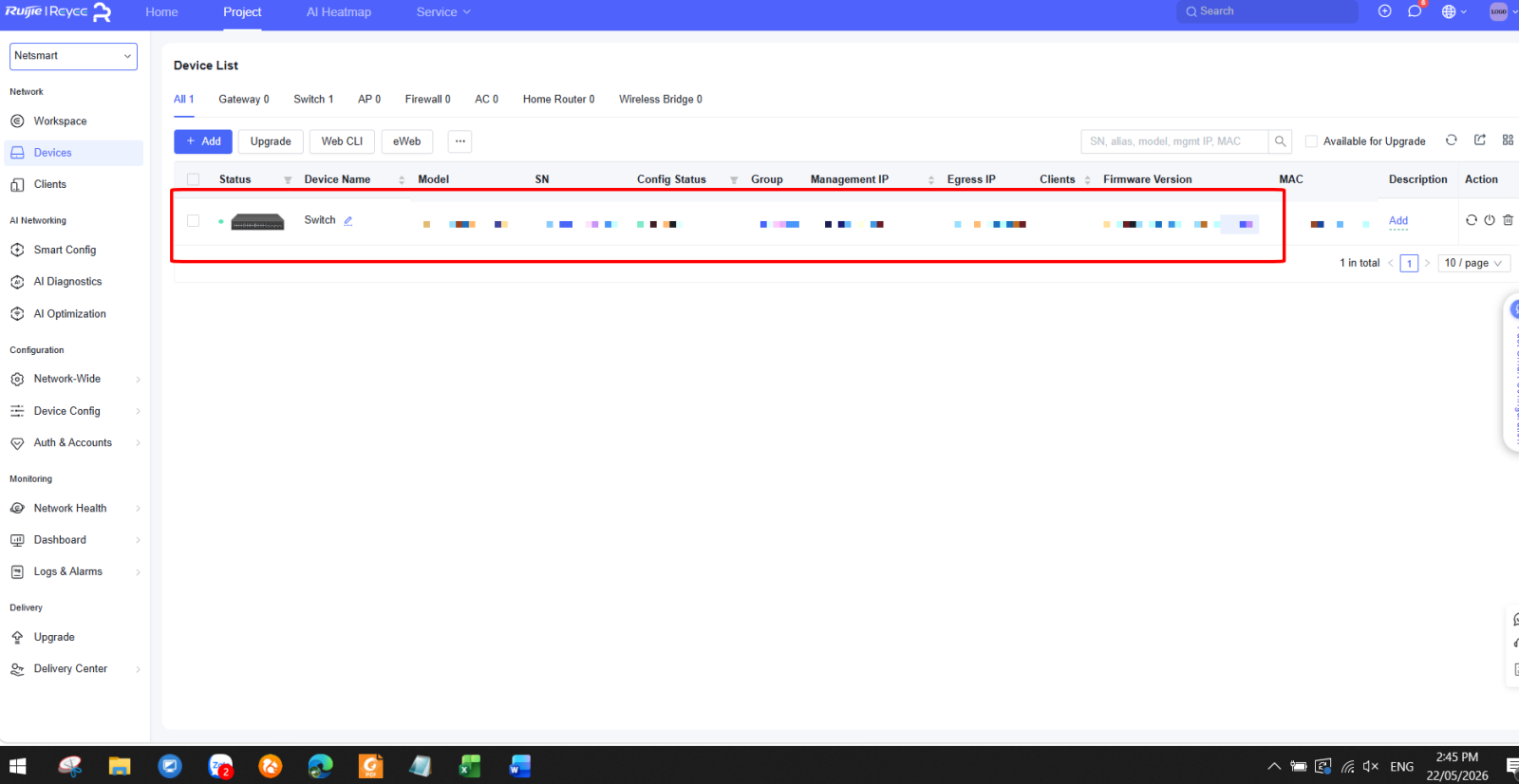Check the select-all header checkbox
The height and width of the screenshot is (784, 1519).
pos(194,179)
